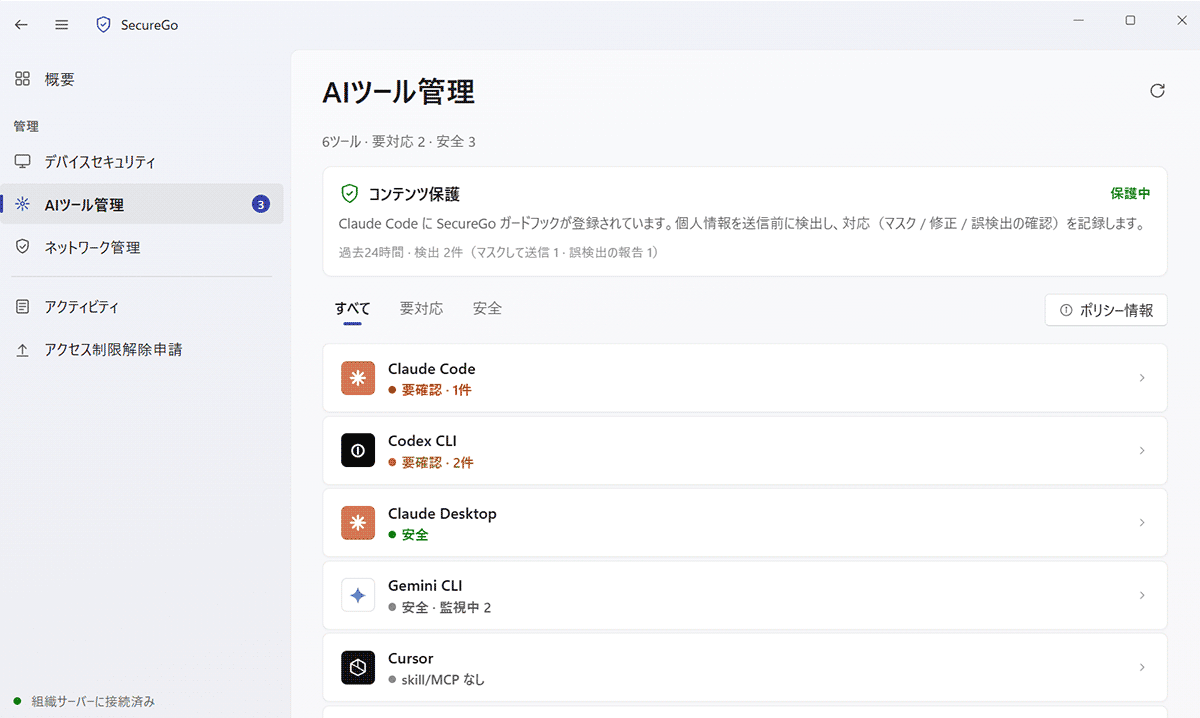Click the 管理 section label in sidebar

(26, 126)
